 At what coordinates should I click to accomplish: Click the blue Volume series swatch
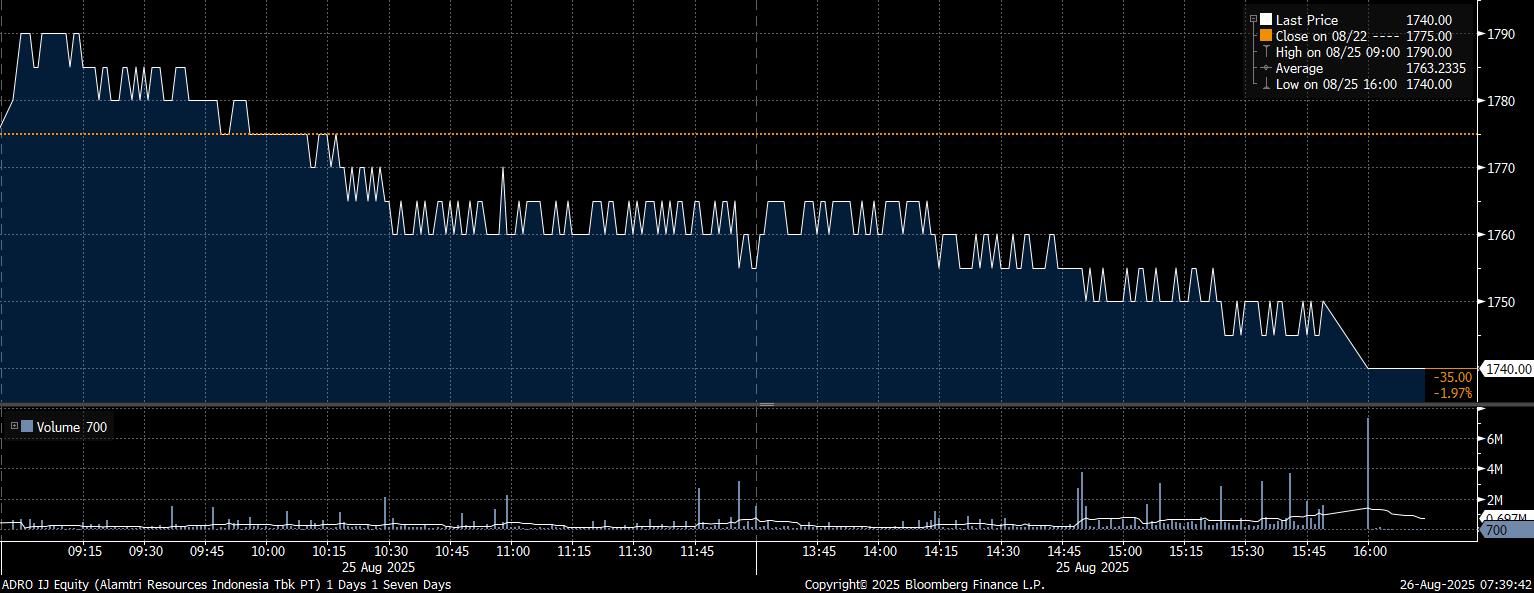27,427
